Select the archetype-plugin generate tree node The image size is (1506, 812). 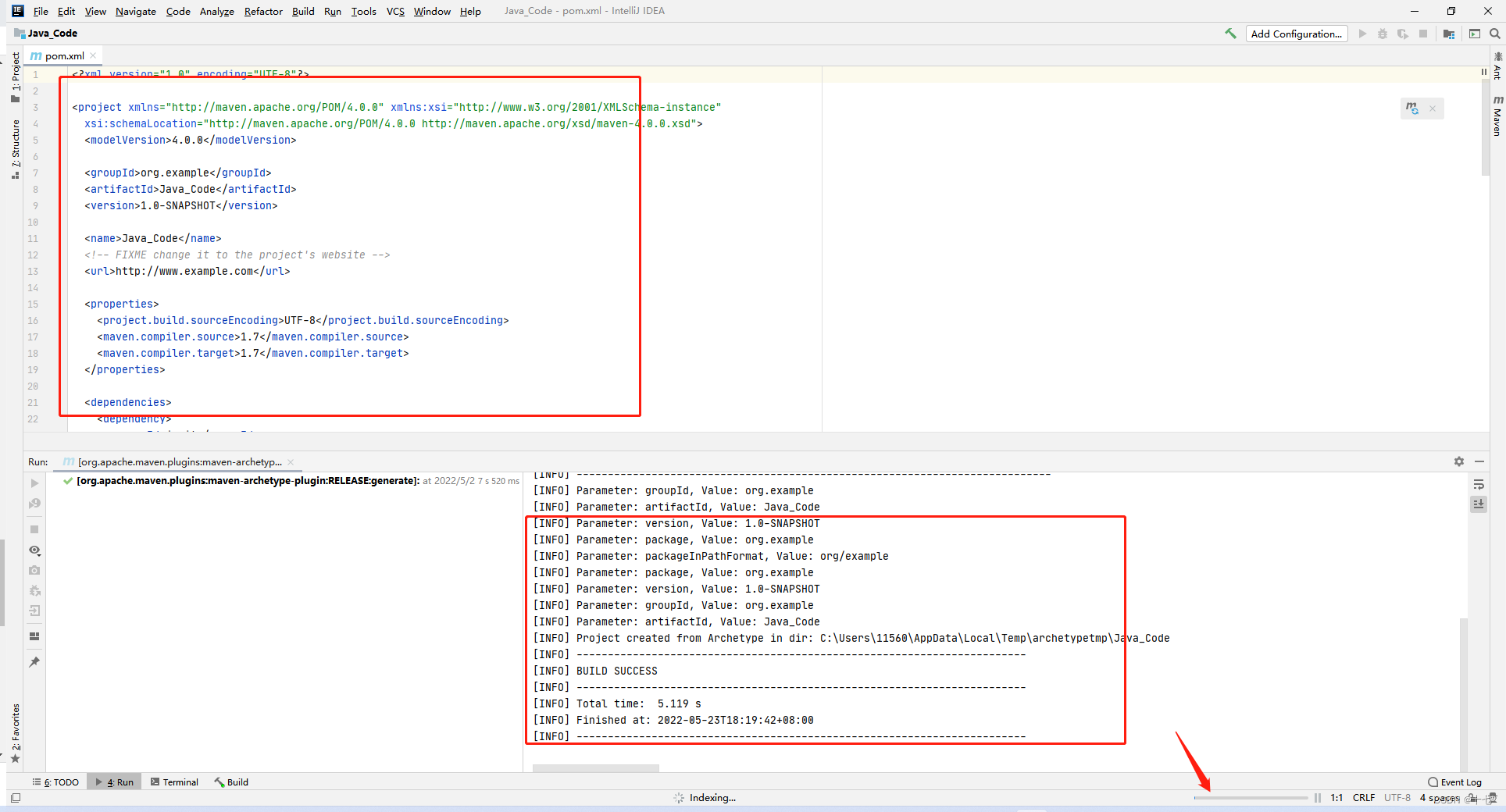(248, 481)
